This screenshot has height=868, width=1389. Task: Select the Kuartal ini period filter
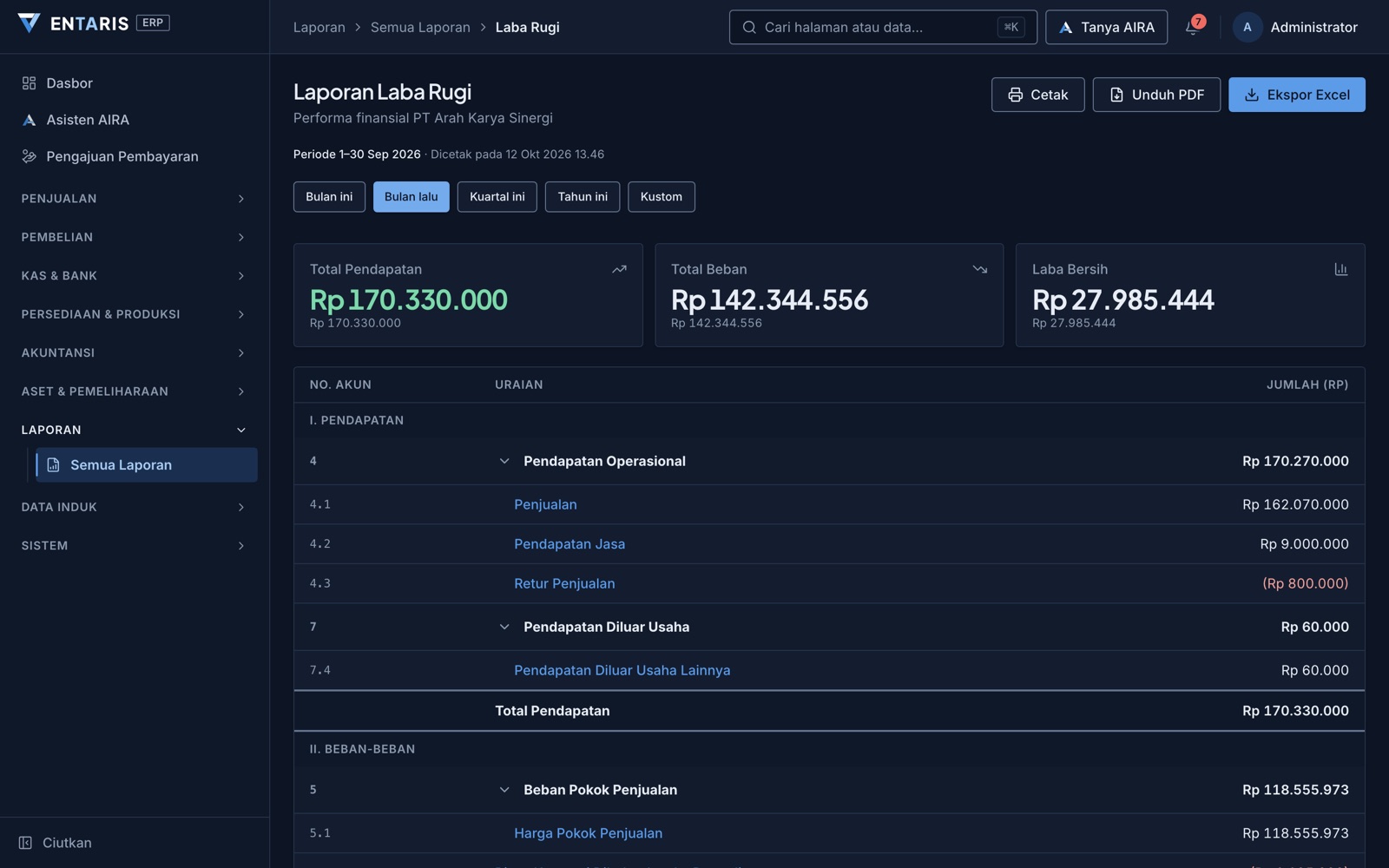pos(497,197)
